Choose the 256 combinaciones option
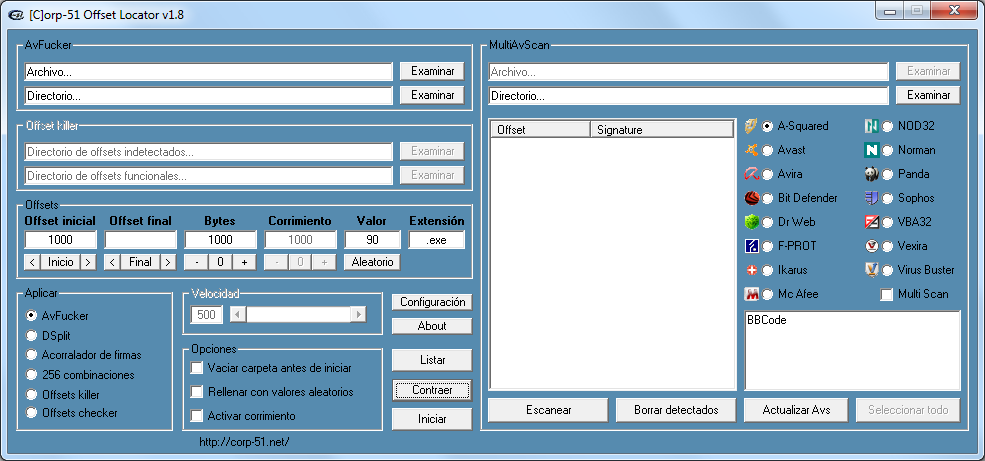The image size is (985, 461). (31, 374)
